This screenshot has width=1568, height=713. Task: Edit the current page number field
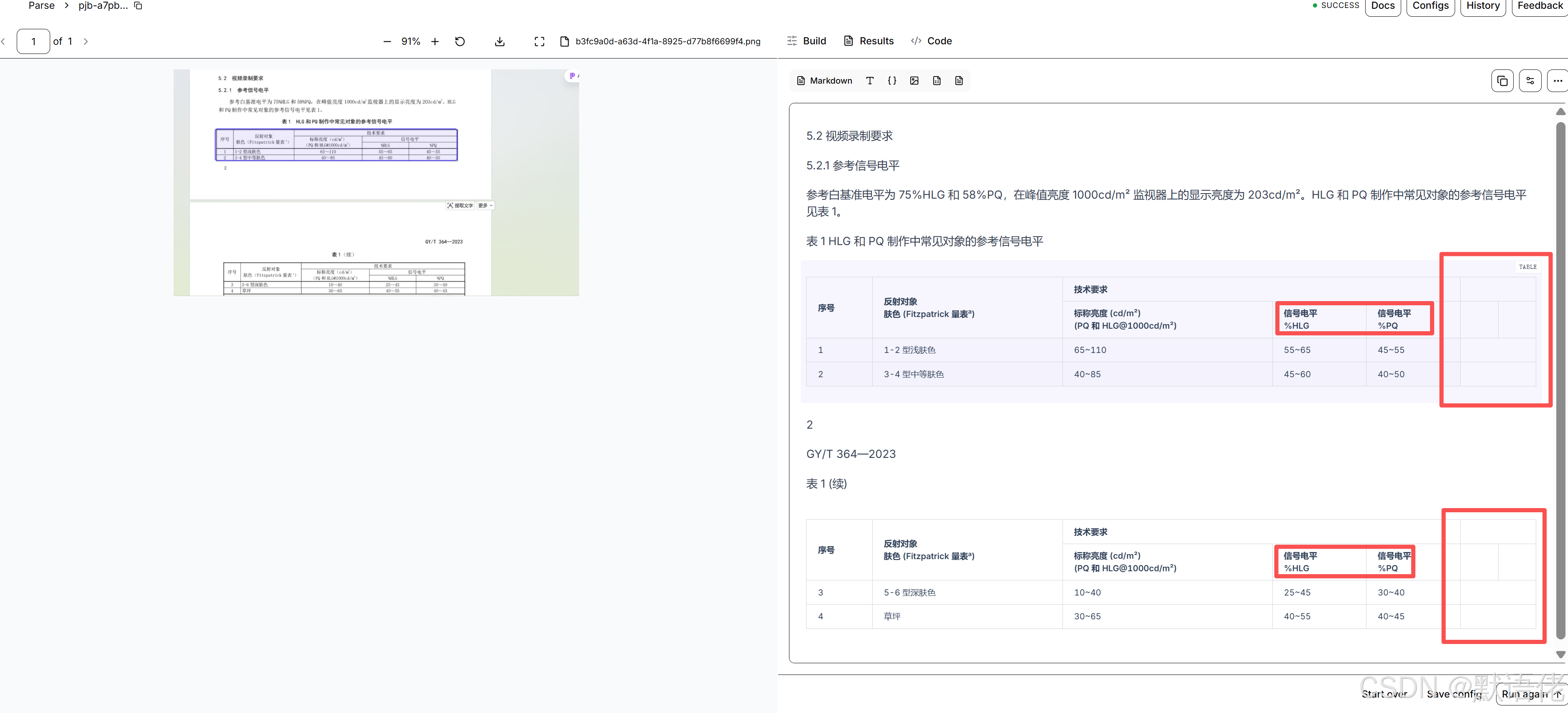[x=33, y=41]
